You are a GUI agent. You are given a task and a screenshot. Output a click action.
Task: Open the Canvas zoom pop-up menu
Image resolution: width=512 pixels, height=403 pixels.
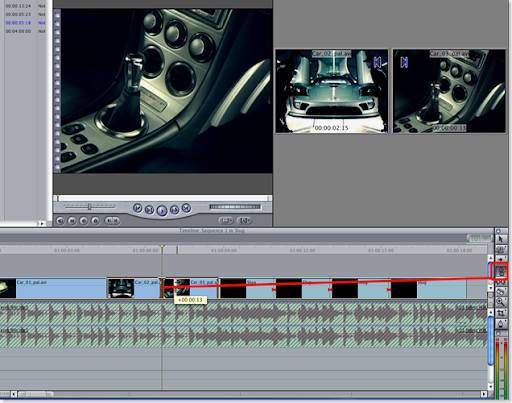click(x=226, y=220)
